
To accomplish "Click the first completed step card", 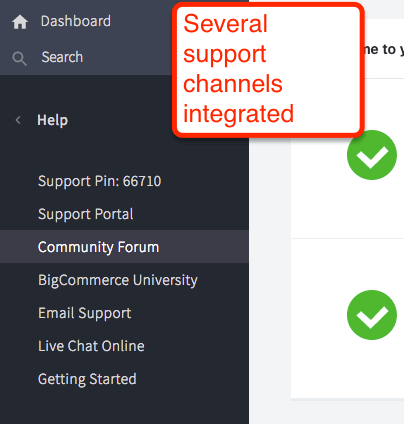I will 347,159.
